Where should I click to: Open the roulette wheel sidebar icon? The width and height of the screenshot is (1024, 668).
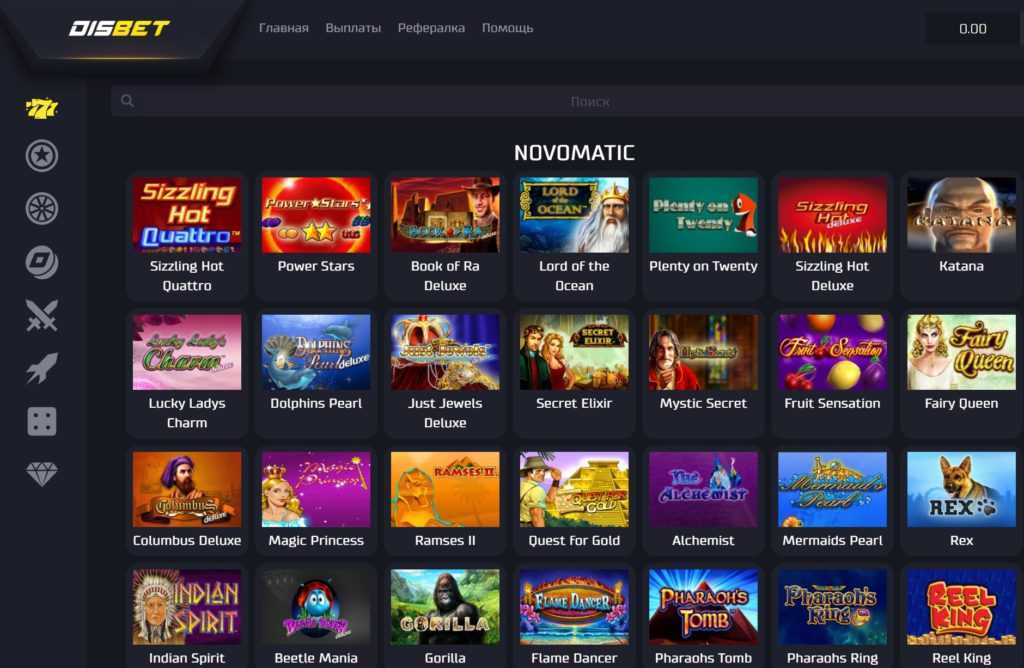coord(42,209)
